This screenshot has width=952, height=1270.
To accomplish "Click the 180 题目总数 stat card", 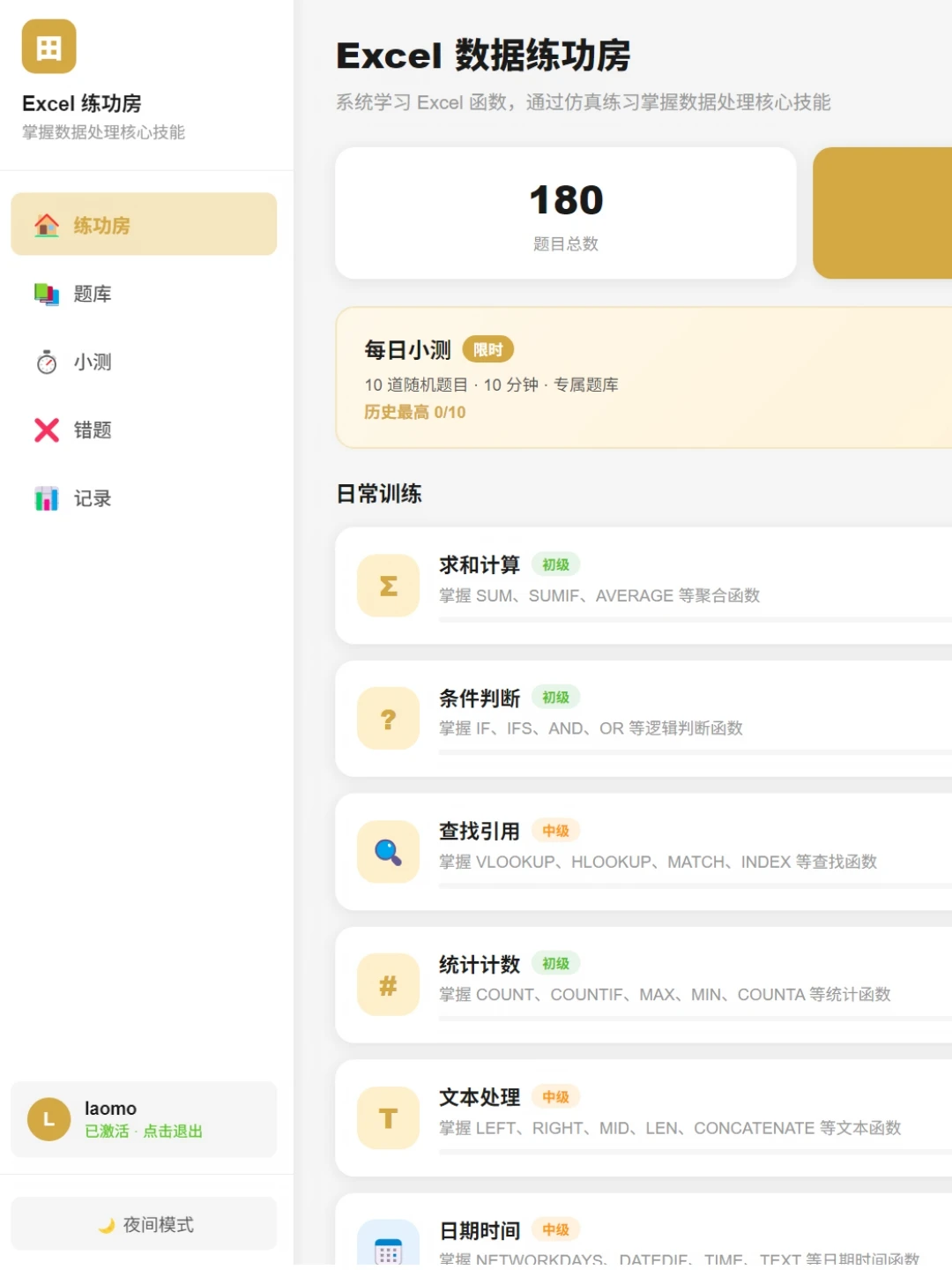I will (x=566, y=213).
